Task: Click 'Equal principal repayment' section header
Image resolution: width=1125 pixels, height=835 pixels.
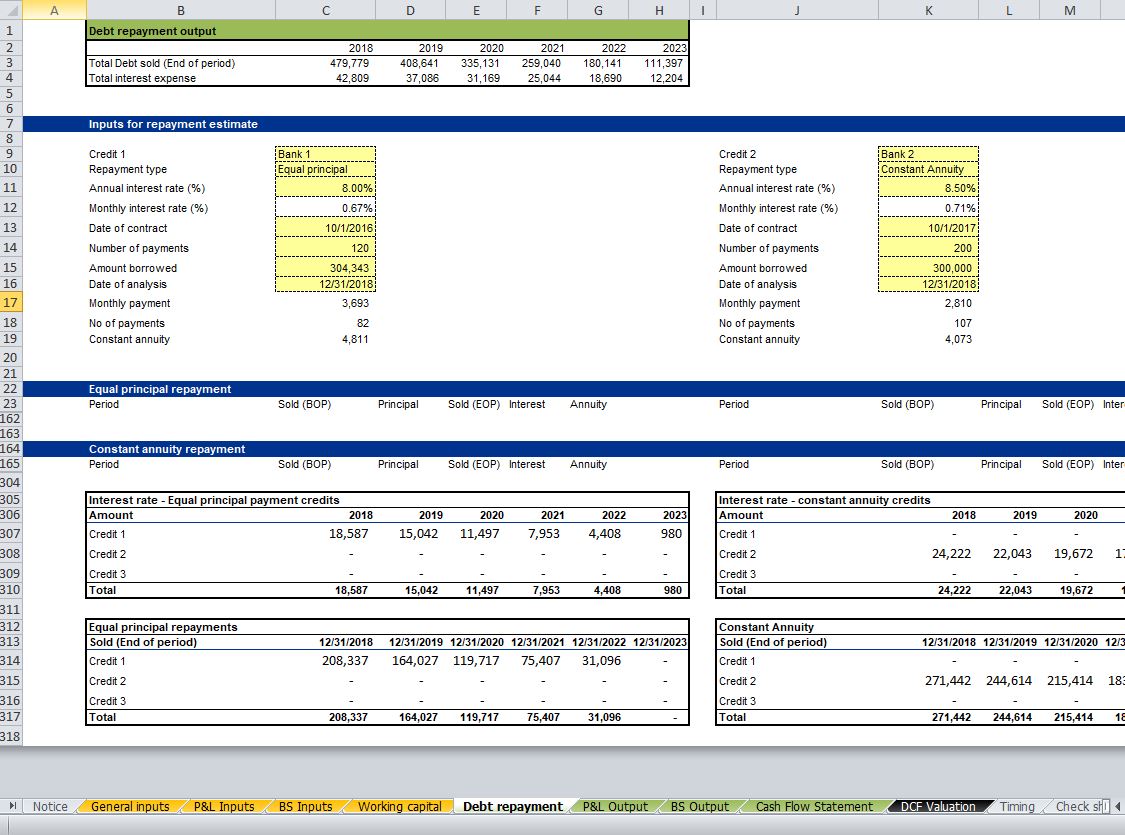Action: [x=160, y=389]
